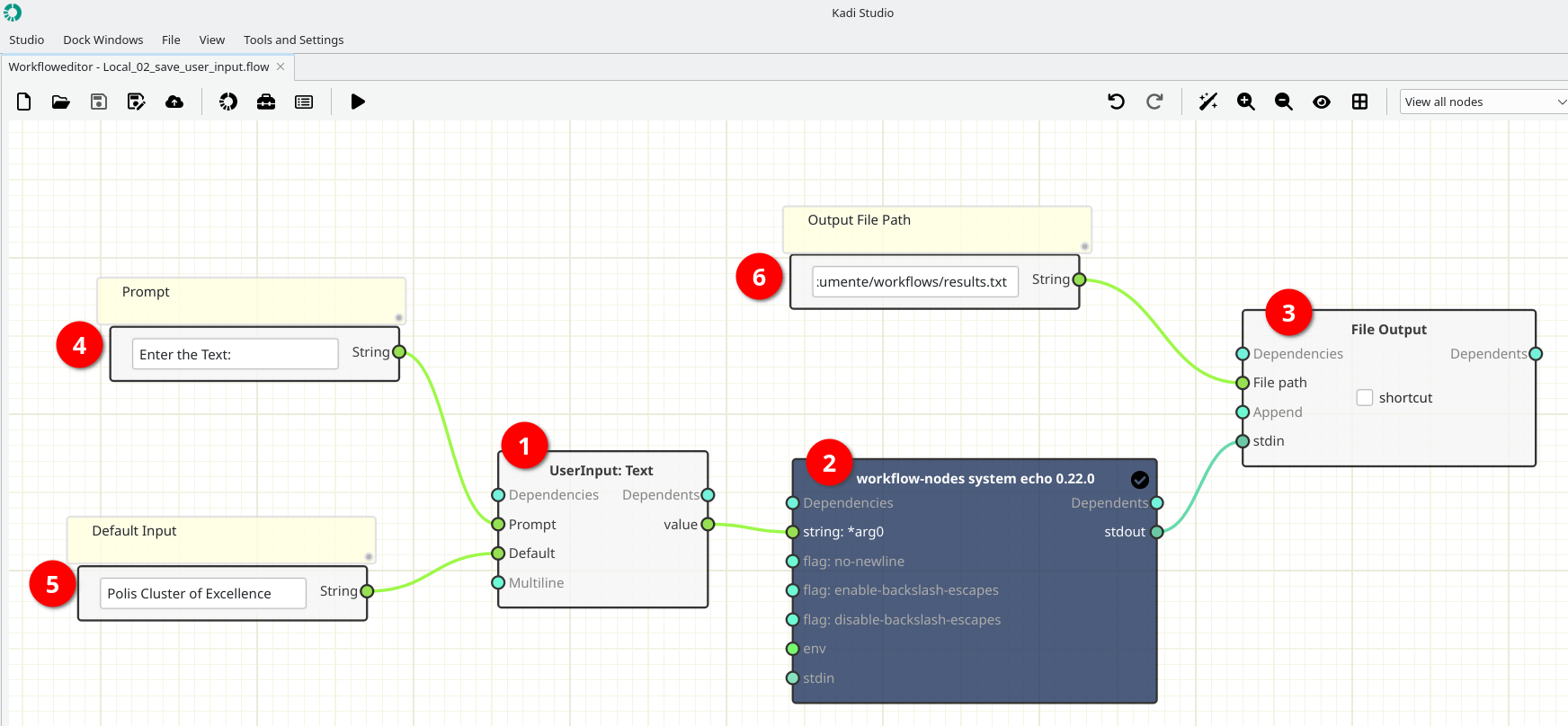Image resolution: width=1568 pixels, height=726 pixels.
Task: Open the File menu
Action: [x=171, y=40]
